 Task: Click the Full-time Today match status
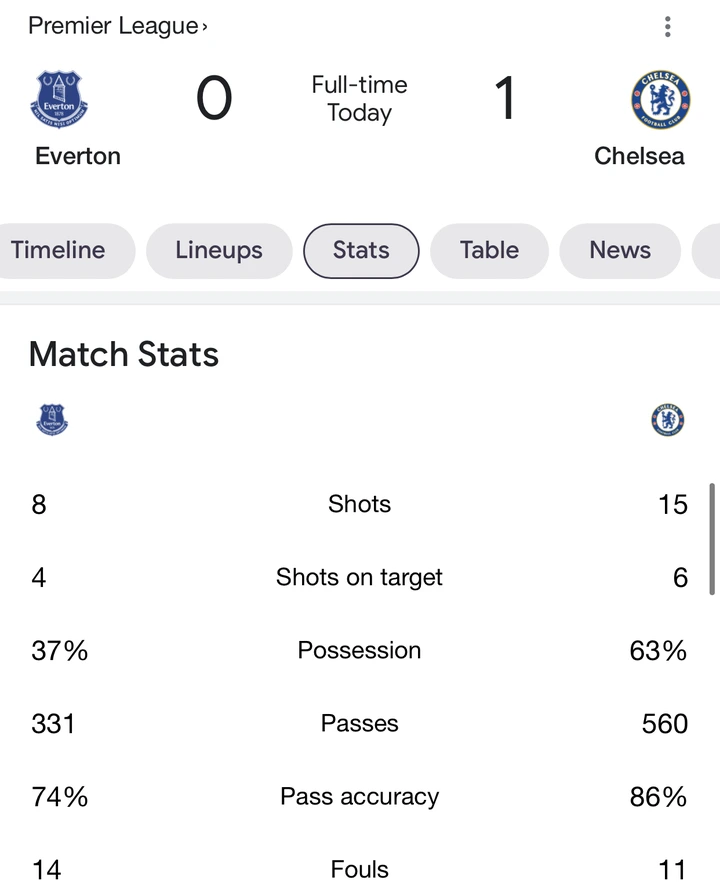pyautogui.click(x=359, y=99)
